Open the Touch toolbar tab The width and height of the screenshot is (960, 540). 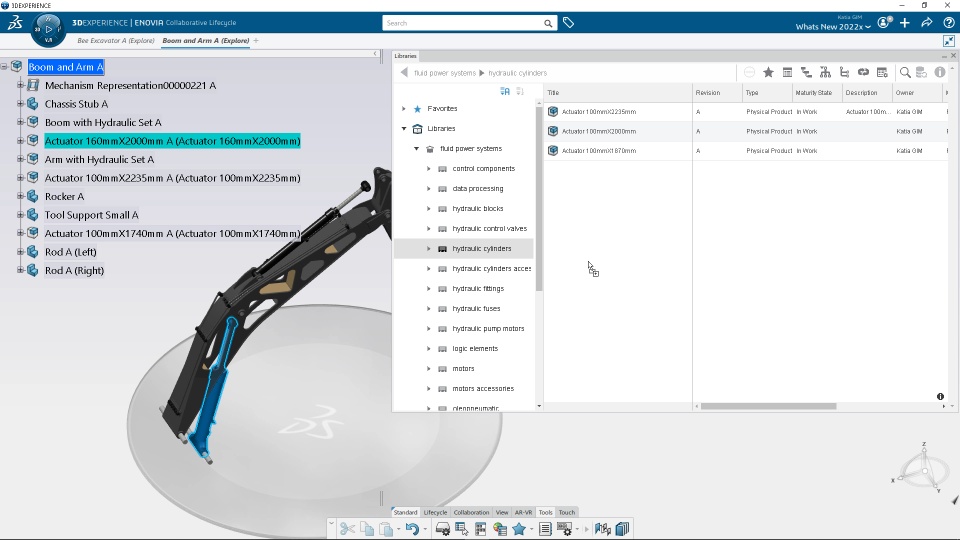tap(567, 512)
